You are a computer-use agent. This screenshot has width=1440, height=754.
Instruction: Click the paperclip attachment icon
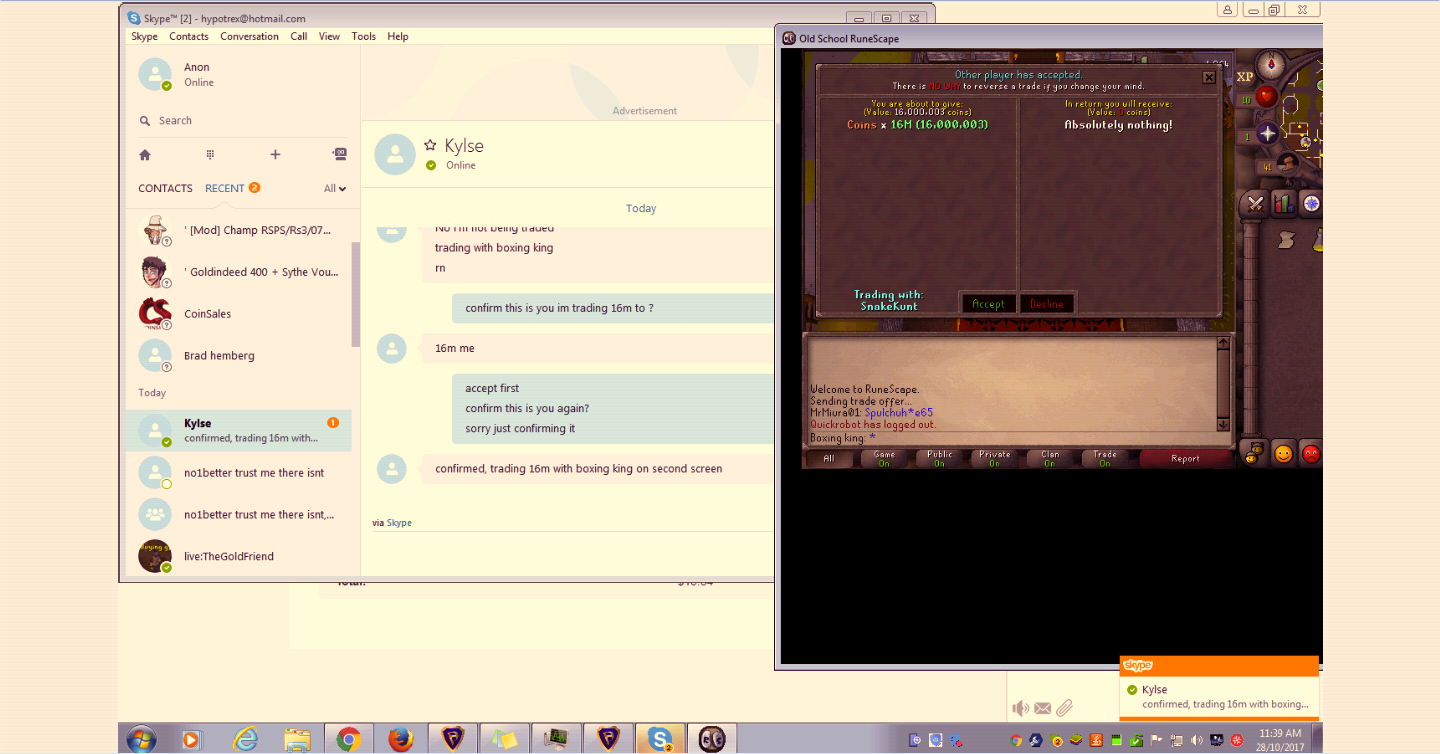[1064, 708]
